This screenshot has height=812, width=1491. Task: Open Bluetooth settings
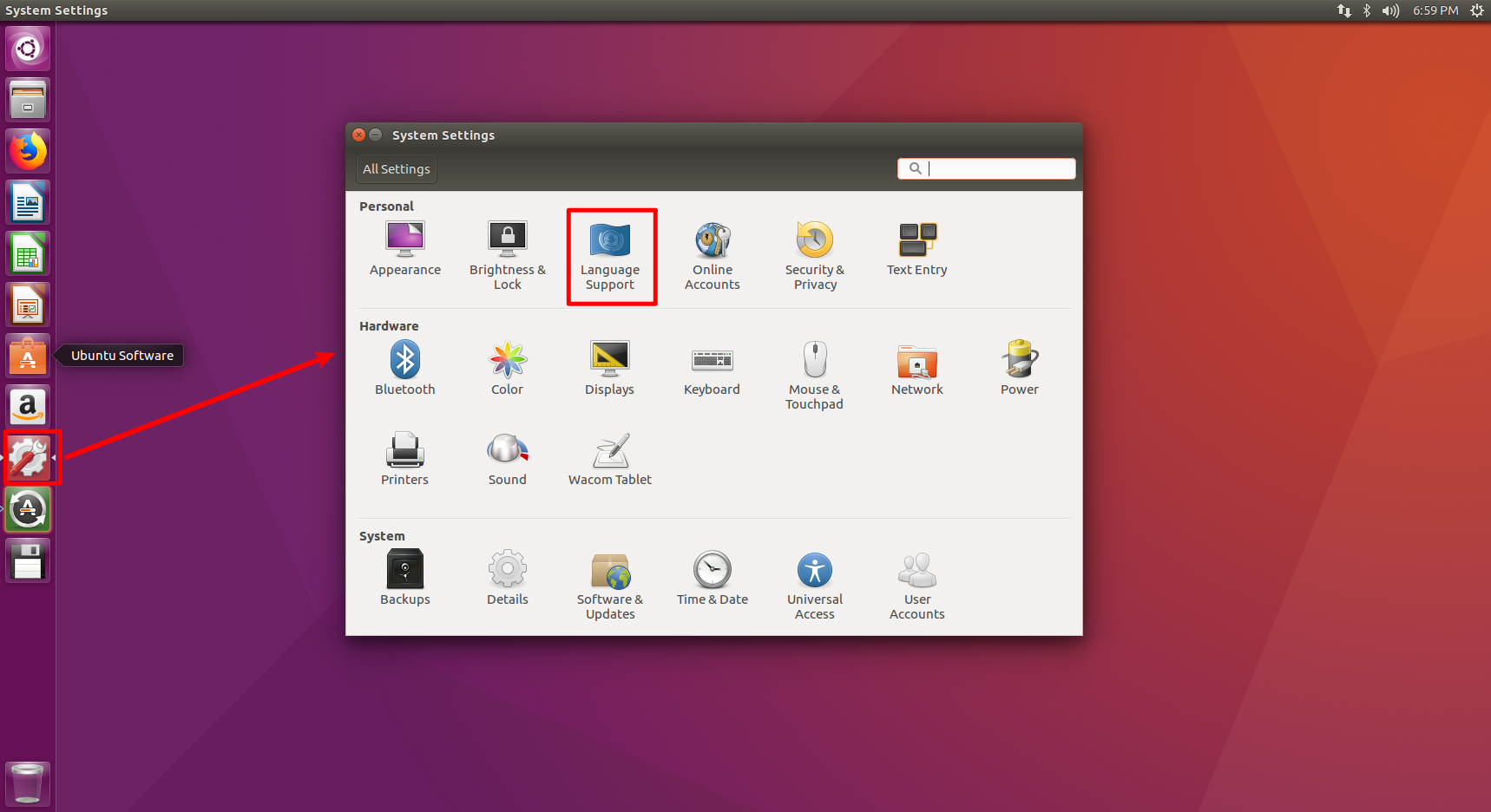404,368
